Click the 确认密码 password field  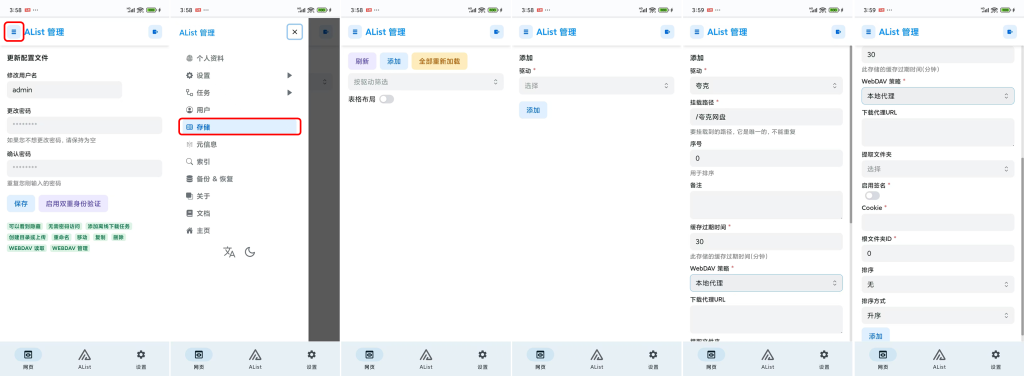click(84, 168)
